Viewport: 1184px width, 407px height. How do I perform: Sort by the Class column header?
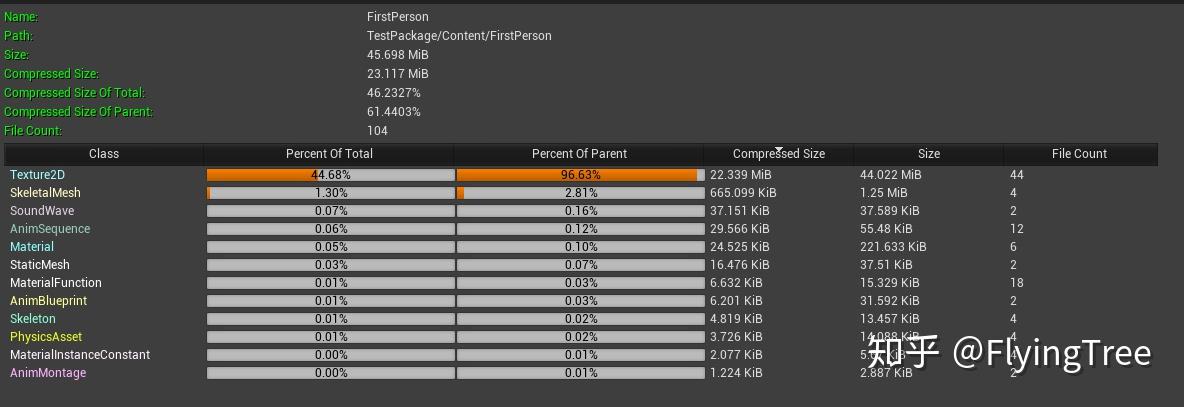(104, 154)
